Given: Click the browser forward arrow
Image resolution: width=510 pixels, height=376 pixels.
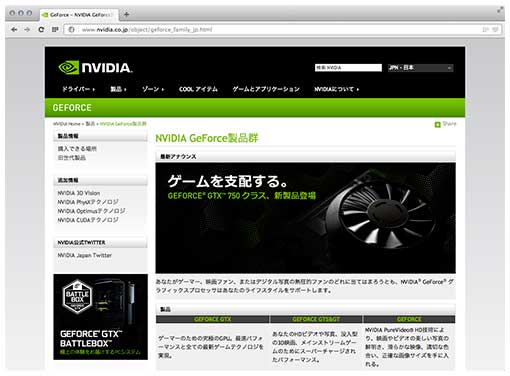Looking at the screenshot, I should click(x=27, y=30).
